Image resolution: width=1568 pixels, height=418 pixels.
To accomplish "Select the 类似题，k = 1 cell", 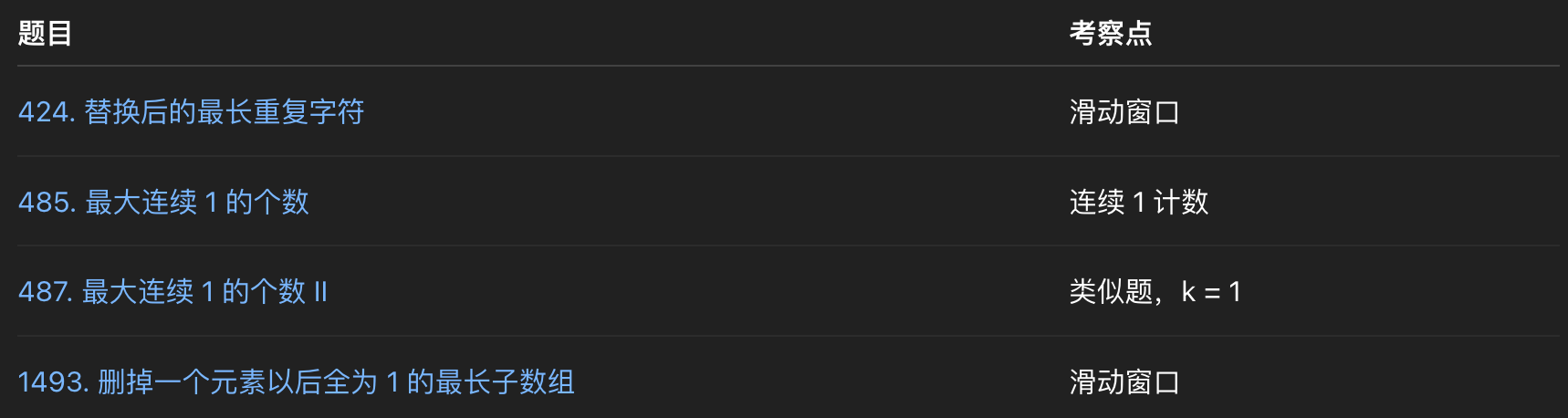I will pos(1155,291).
